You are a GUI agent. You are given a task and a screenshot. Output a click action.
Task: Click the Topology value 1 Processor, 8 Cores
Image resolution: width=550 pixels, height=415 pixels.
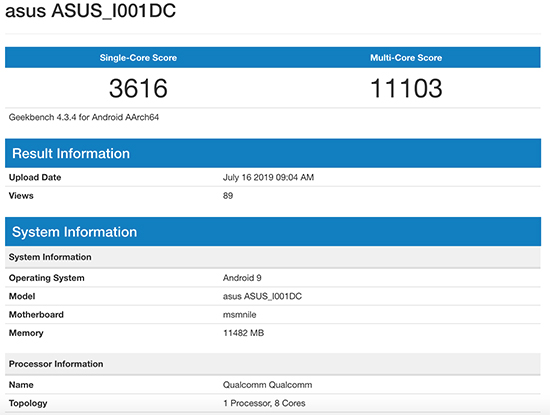(x=264, y=403)
